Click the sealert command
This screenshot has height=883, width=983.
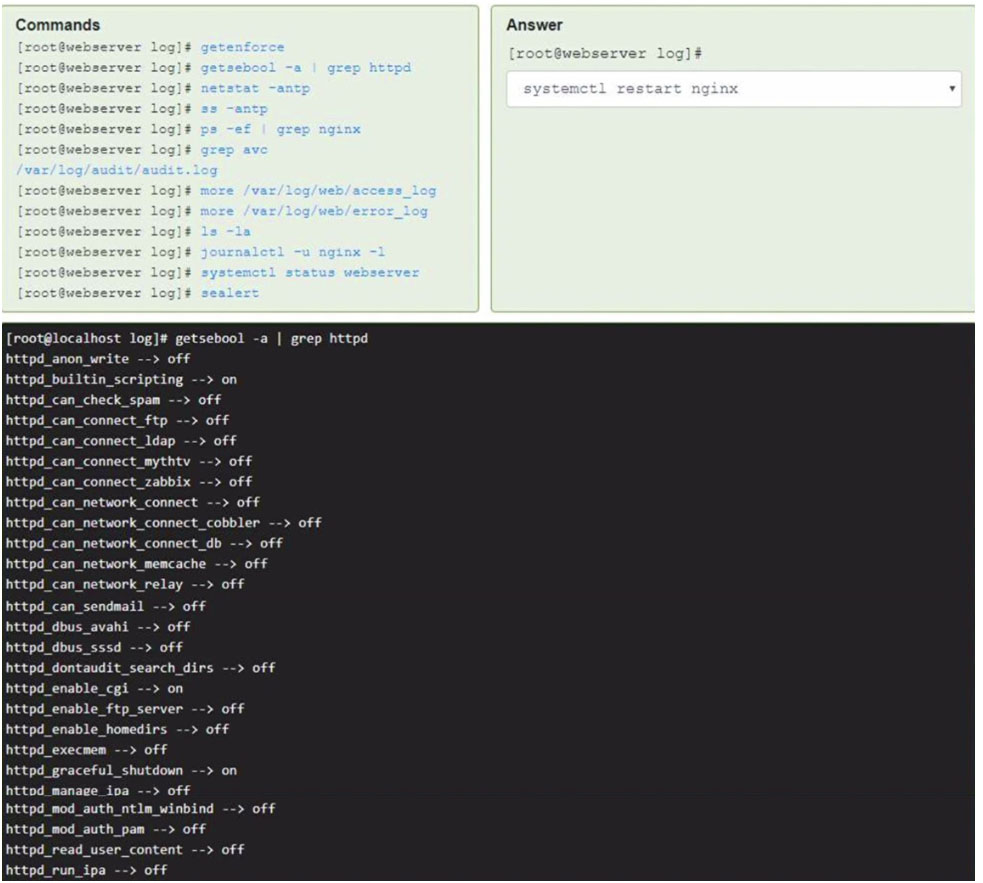tap(229, 293)
